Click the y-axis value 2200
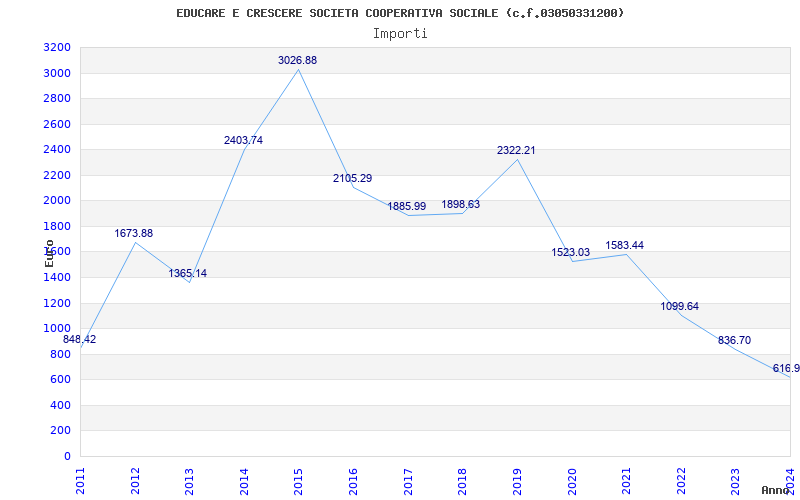The image size is (800, 500). tap(57, 176)
